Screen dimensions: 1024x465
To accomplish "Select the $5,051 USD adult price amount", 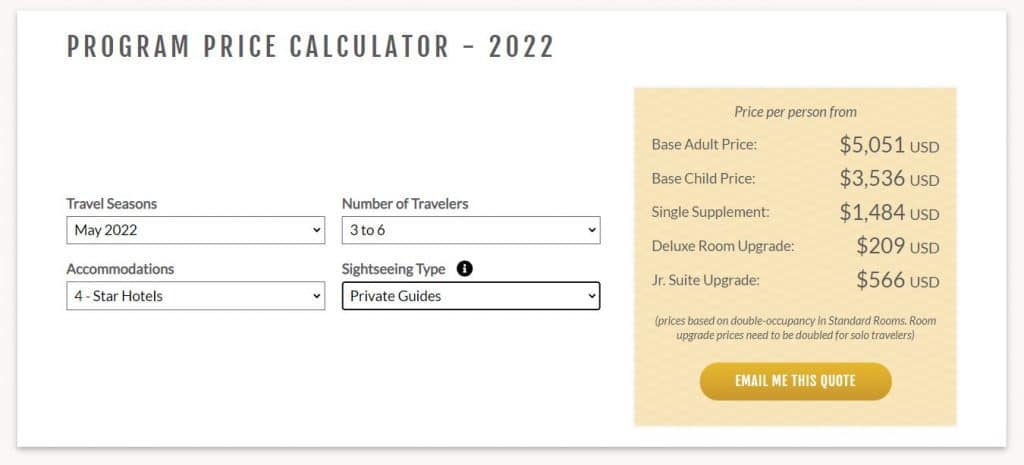I will point(889,145).
